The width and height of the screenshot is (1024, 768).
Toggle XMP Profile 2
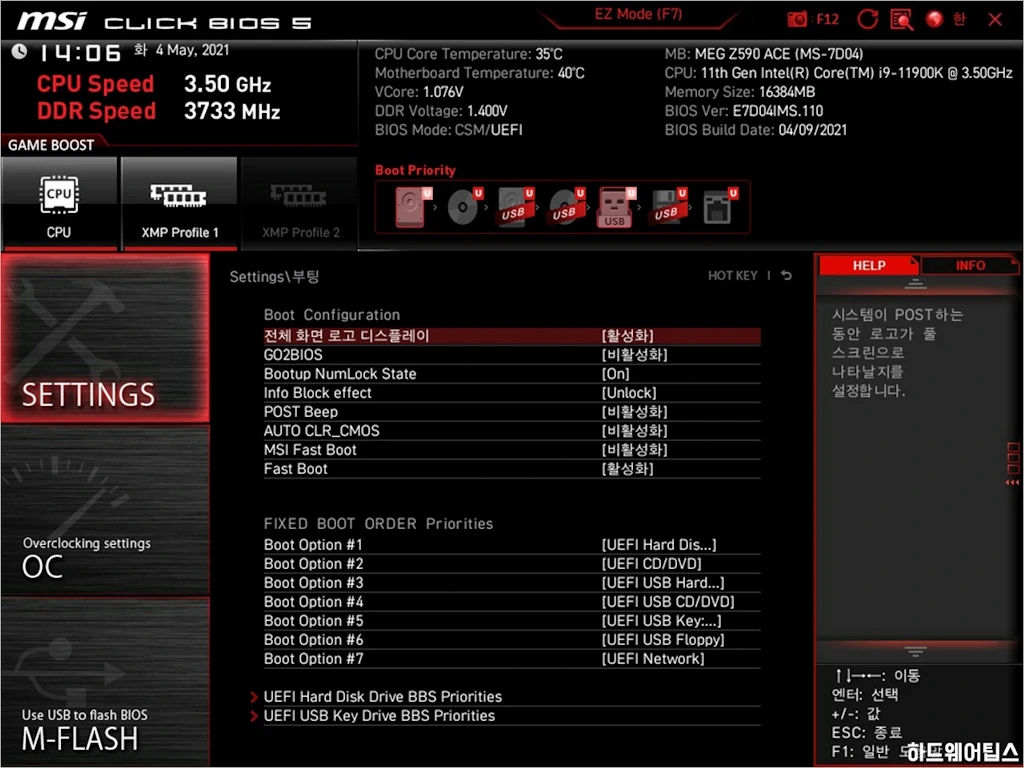tap(300, 203)
